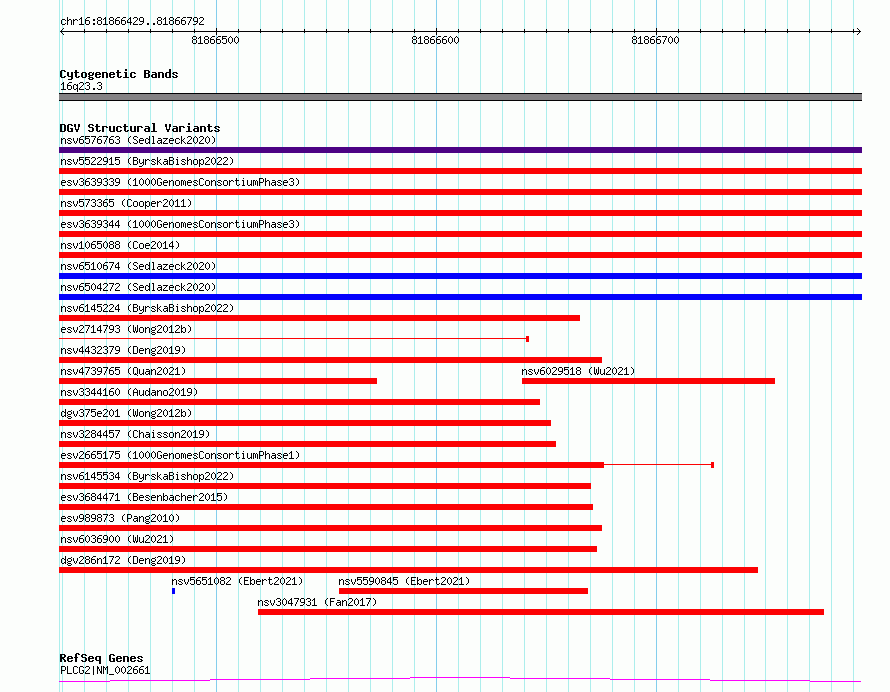
Task: Click the chr16:81866429..81866792 coordinates text
Action: coord(132,22)
